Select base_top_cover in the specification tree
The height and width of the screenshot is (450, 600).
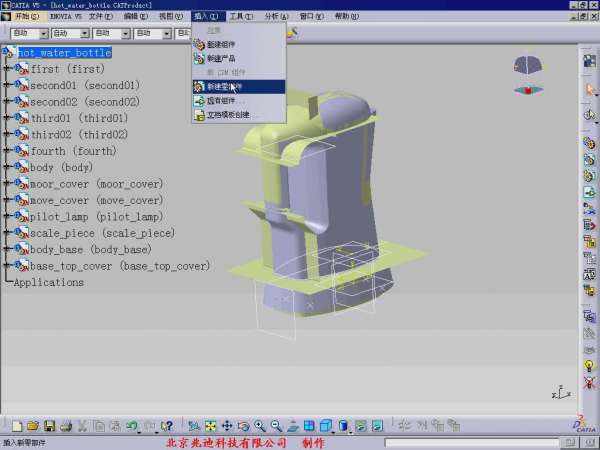[120, 266]
